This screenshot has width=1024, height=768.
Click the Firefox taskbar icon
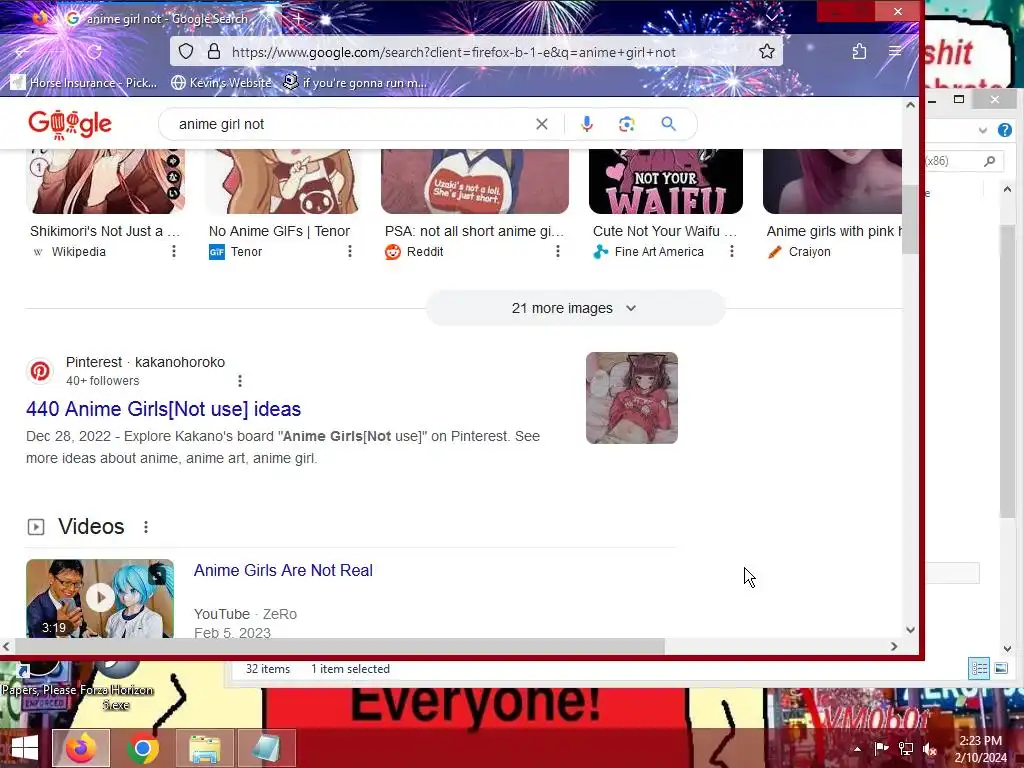point(81,748)
